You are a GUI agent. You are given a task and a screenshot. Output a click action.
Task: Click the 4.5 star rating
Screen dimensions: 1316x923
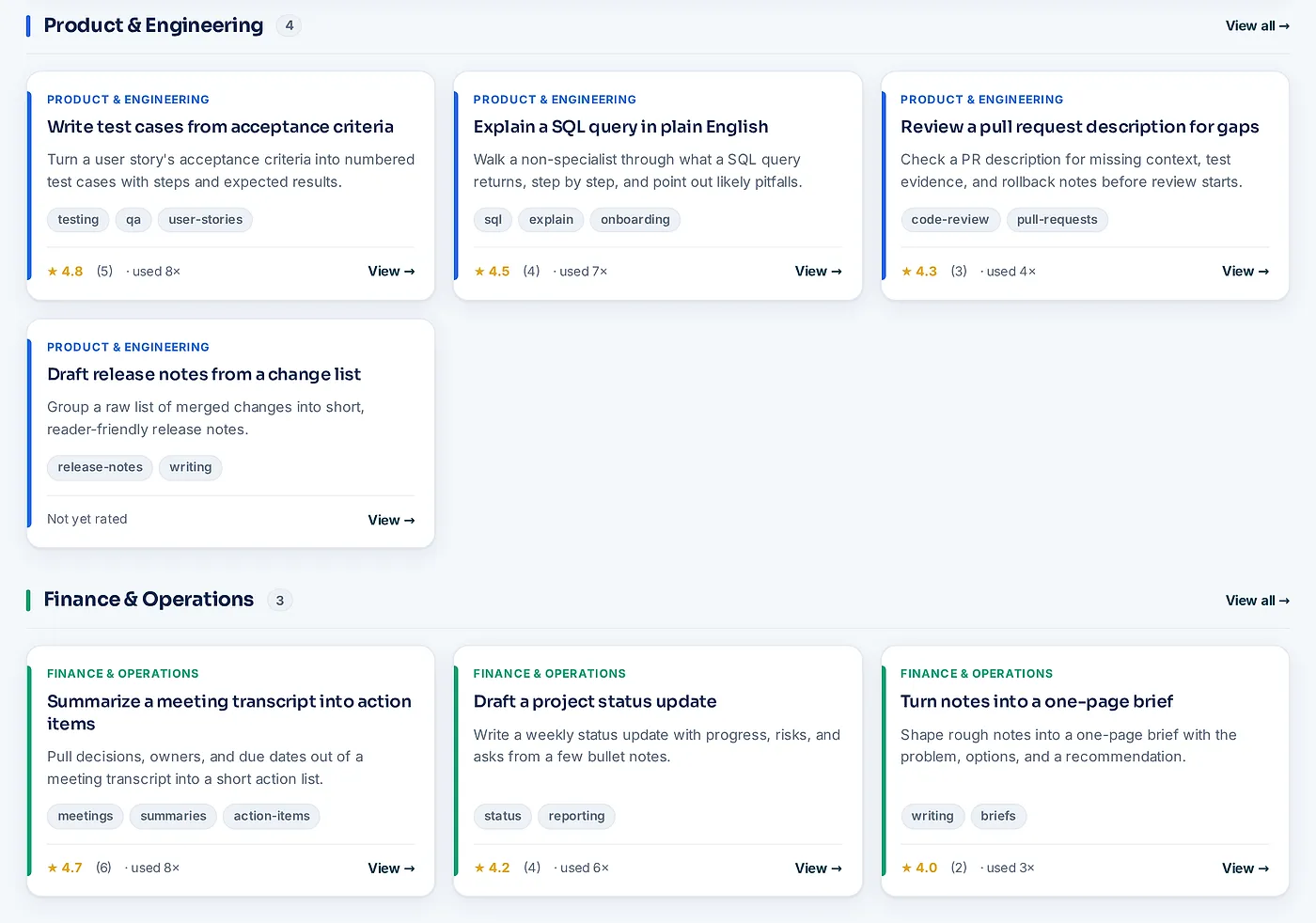coord(492,272)
